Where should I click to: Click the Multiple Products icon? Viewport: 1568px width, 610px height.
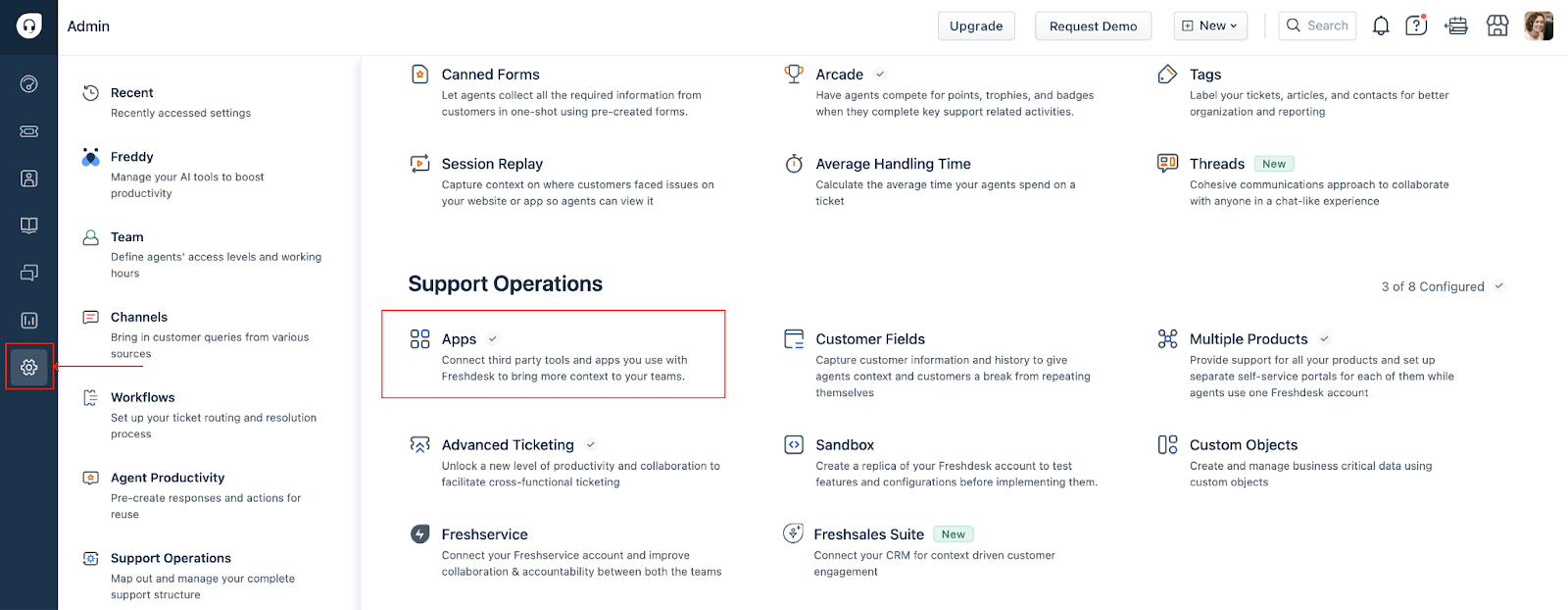click(1167, 339)
